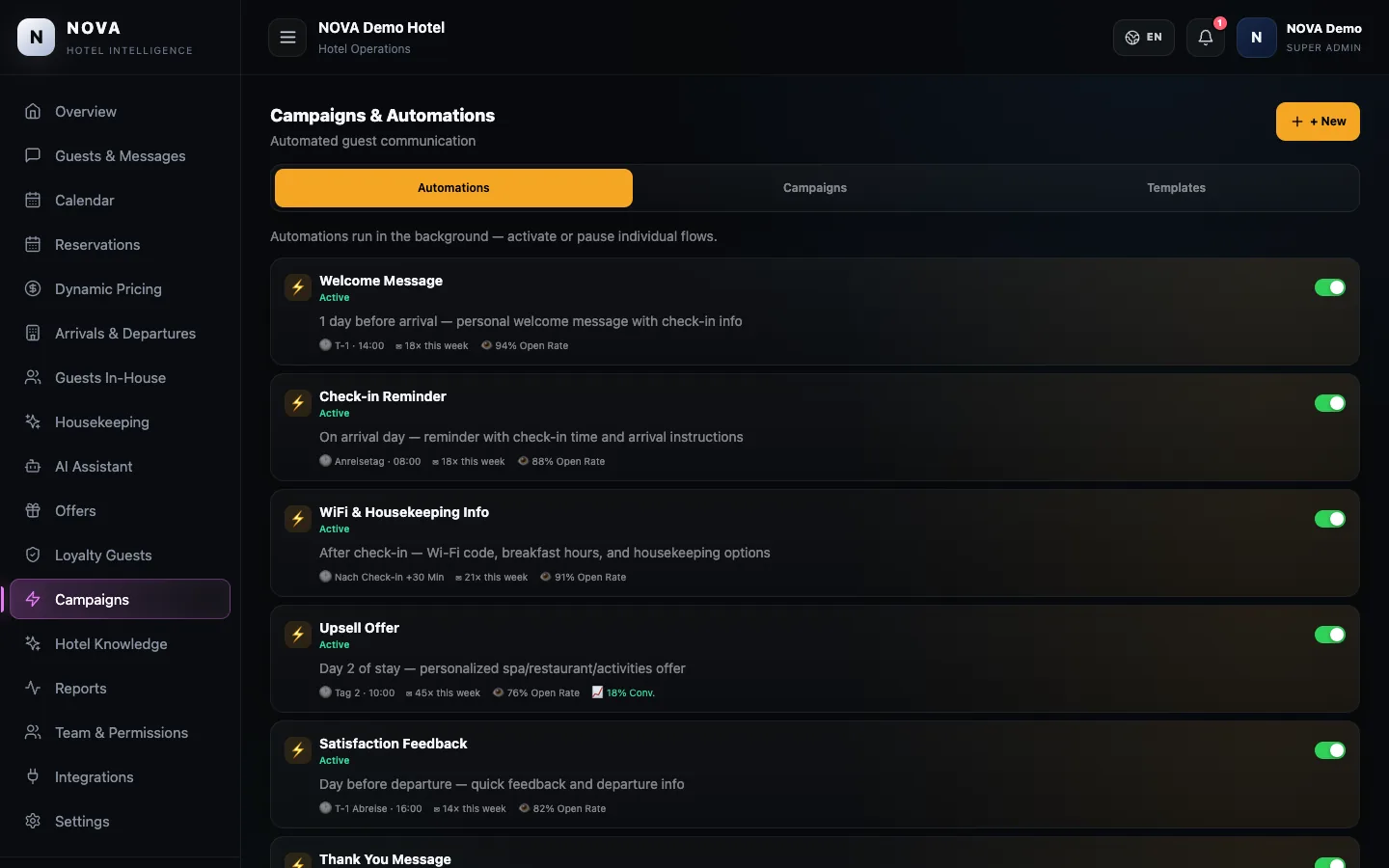Click the Loyalty Guests shield icon
This screenshot has height=868, width=1389.
pos(33,555)
